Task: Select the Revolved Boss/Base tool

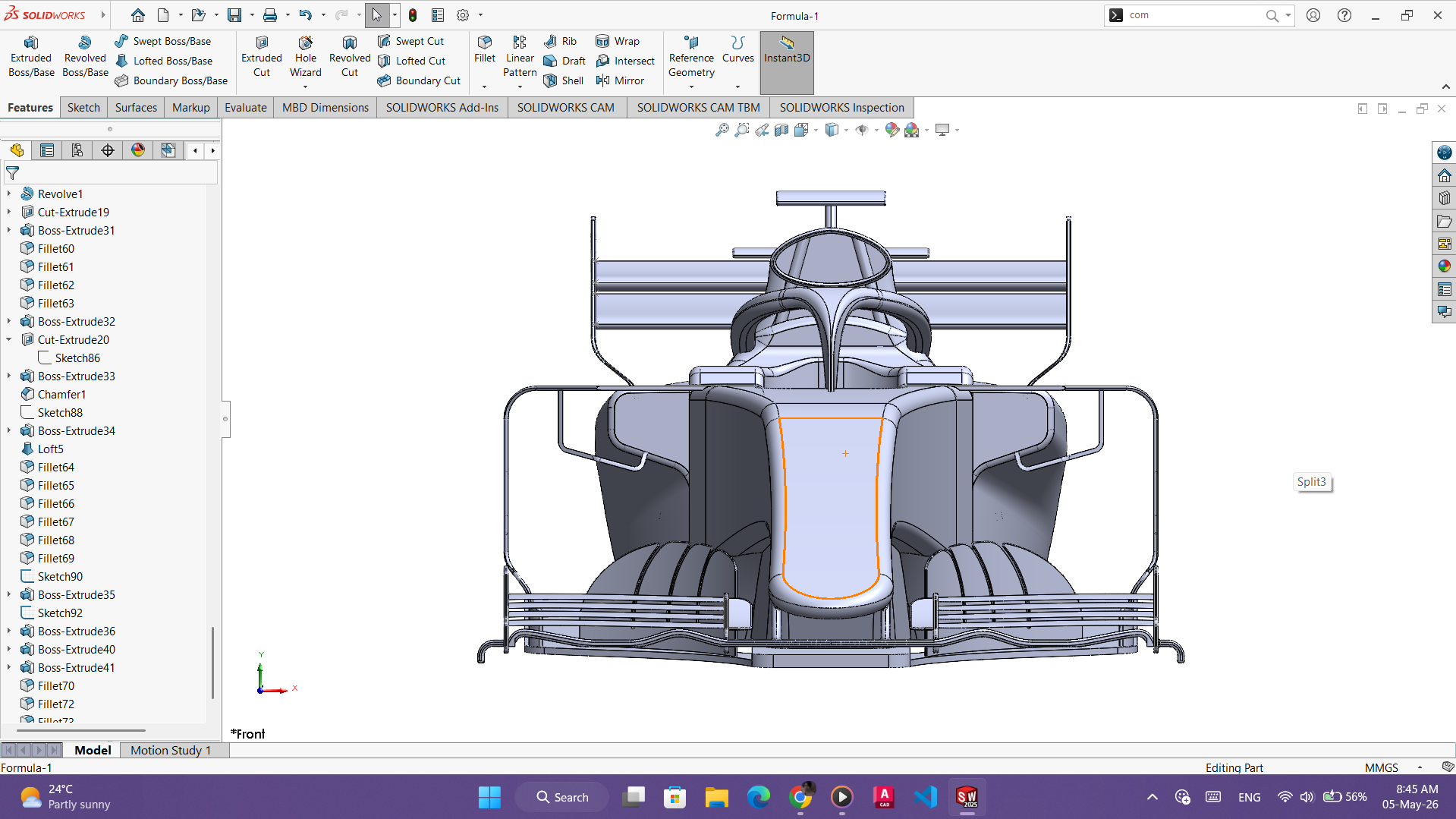Action: point(85,57)
